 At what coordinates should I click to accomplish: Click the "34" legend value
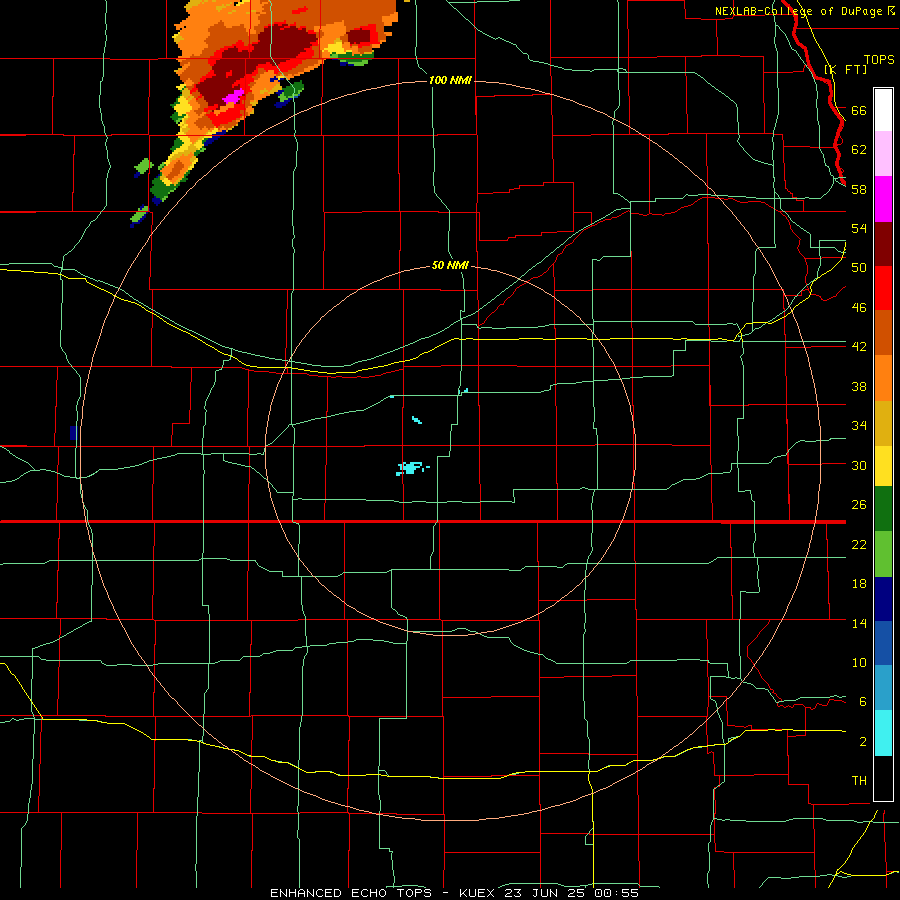coord(859,425)
